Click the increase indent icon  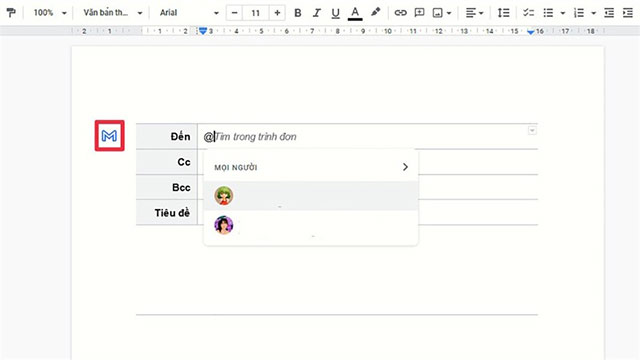[x=628, y=13]
